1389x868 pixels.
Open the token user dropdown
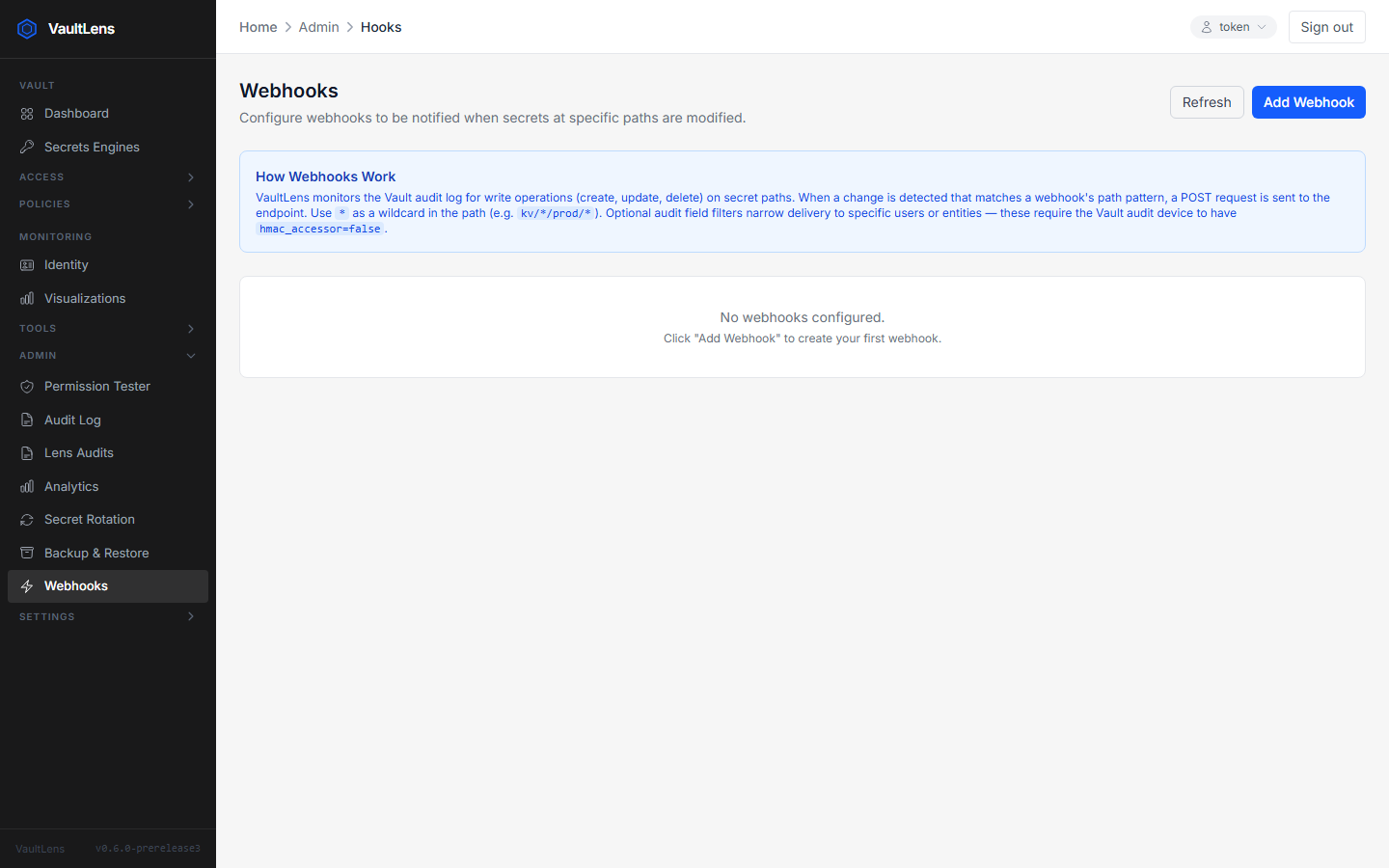(1234, 27)
